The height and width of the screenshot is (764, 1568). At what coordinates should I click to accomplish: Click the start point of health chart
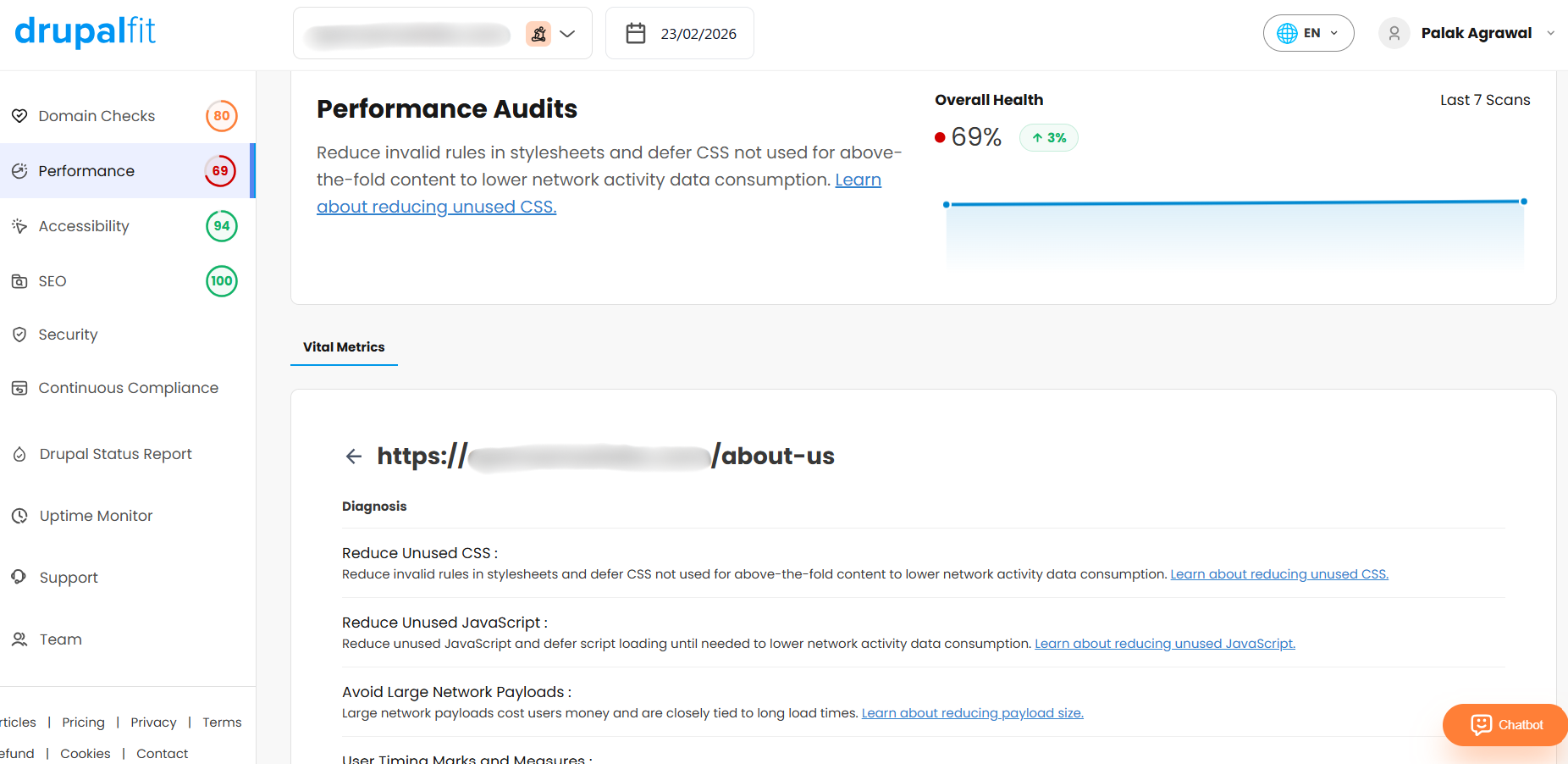947,204
